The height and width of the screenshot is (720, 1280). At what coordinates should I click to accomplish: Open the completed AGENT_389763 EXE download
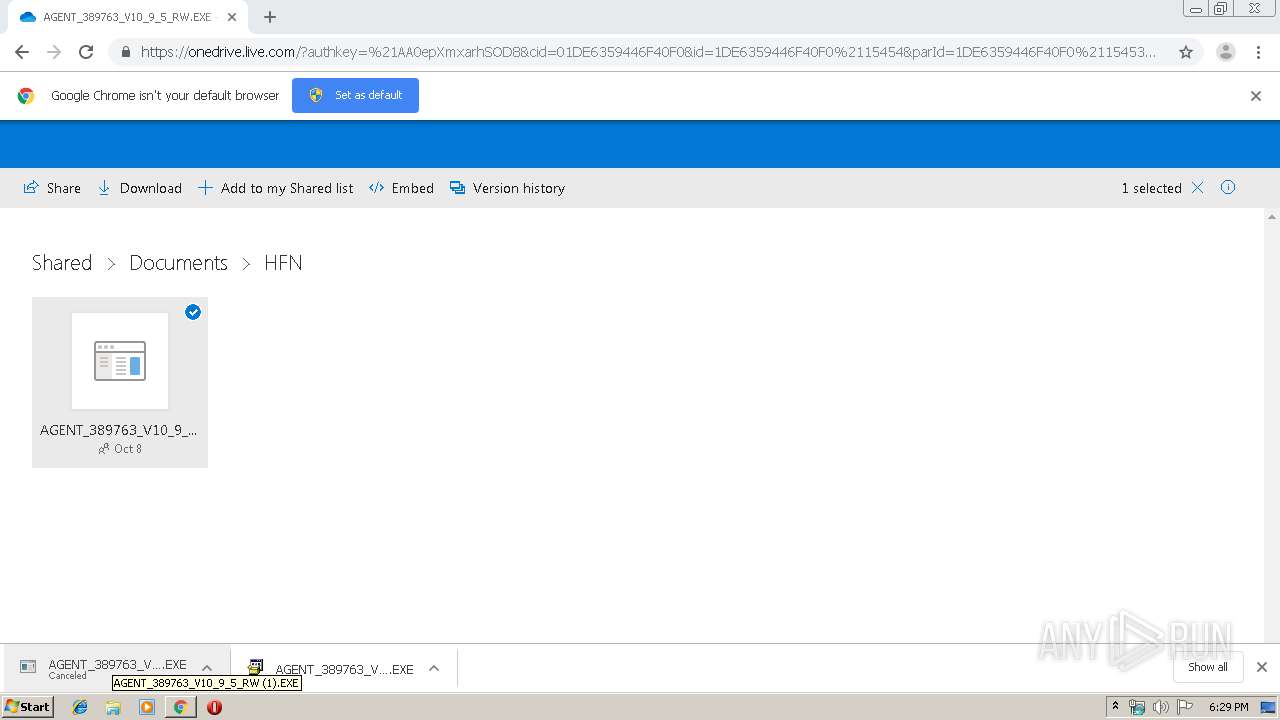tap(330, 669)
